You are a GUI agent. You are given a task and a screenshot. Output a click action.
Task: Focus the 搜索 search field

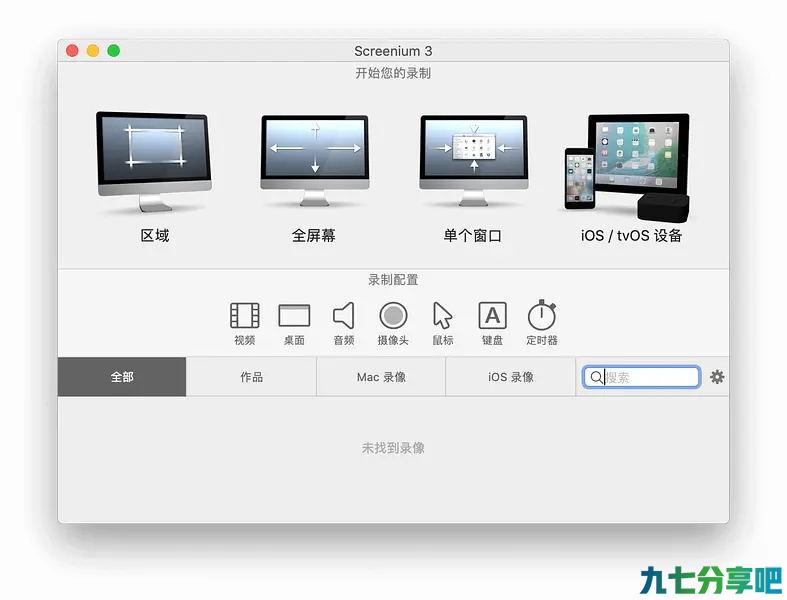pos(641,377)
